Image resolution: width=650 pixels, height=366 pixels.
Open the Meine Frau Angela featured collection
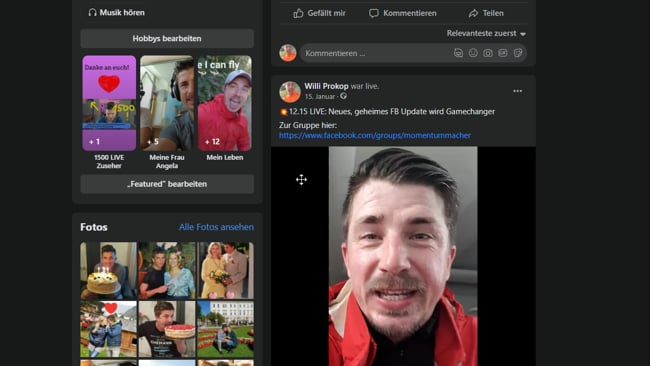pyautogui.click(x=167, y=103)
